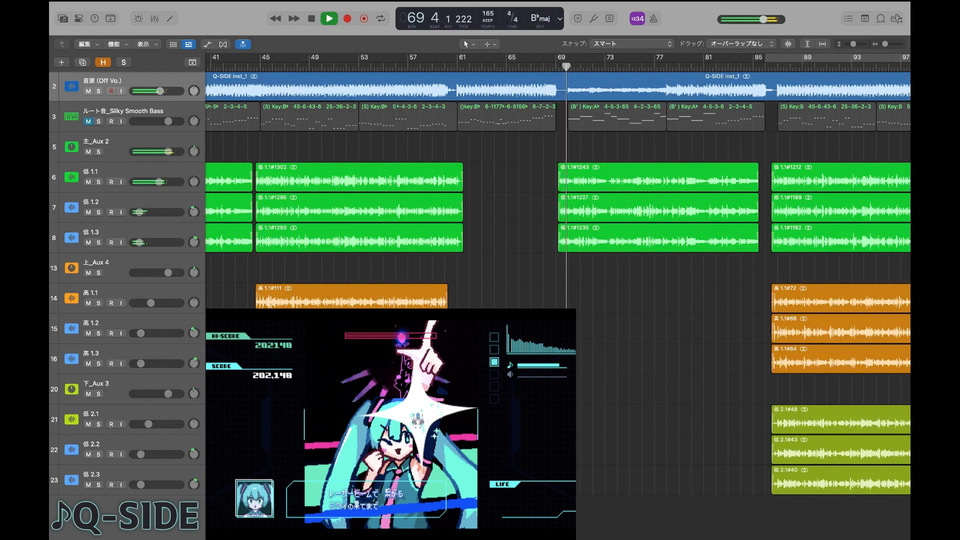This screenshot has height=540, width=960.
Task: Open the Quick Help question mark icon
Action: coord(94,18)
